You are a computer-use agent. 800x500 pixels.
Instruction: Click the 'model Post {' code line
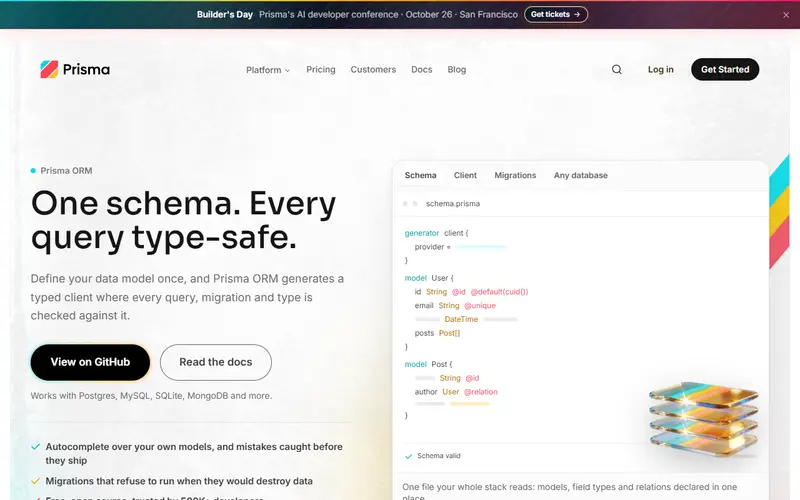click(x=429, y=364)
